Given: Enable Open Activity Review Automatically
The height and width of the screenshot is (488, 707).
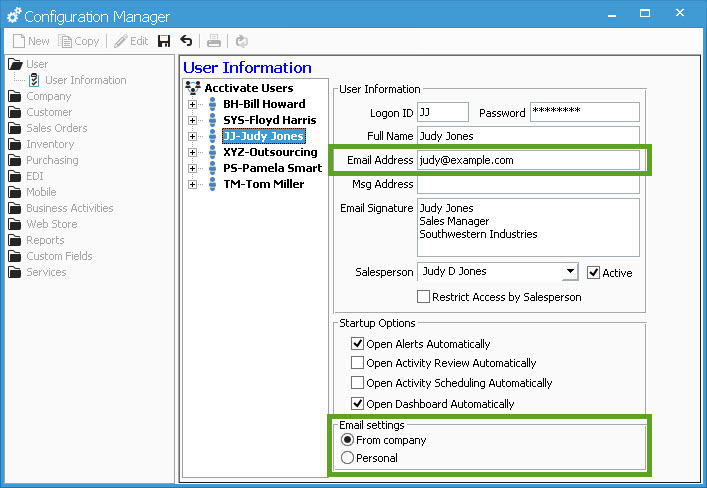Looking at the screenshot, I should point(358,363).
